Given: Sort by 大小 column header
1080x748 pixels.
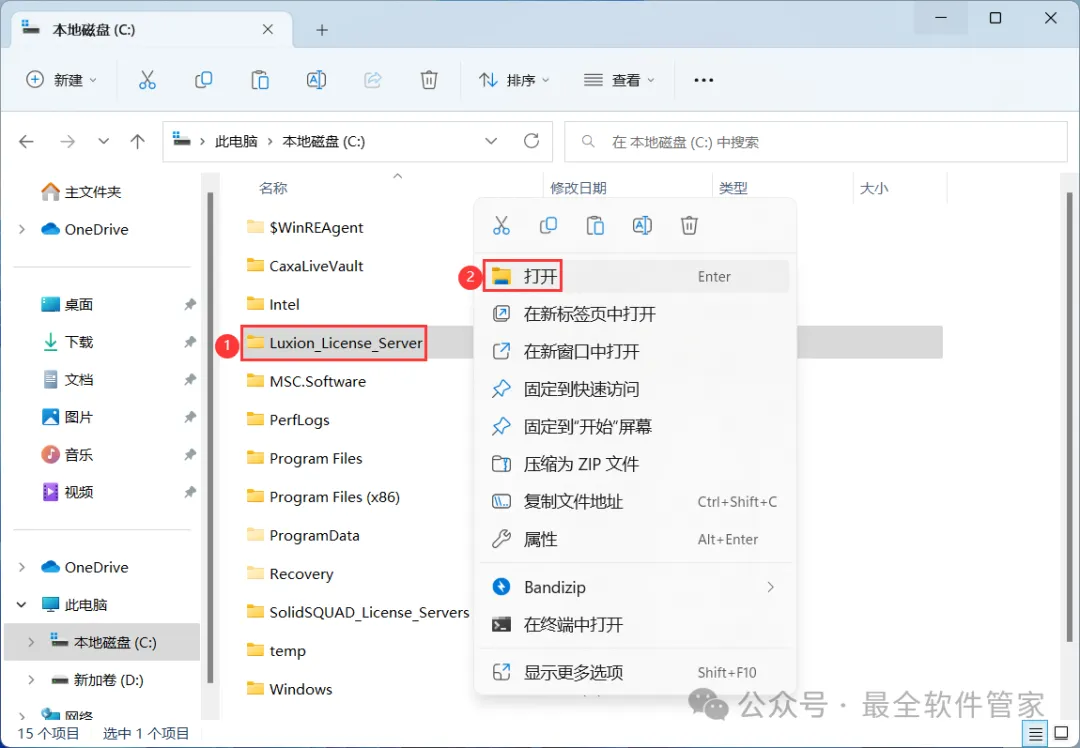Looking at the screenshot, I should (874, 188).
